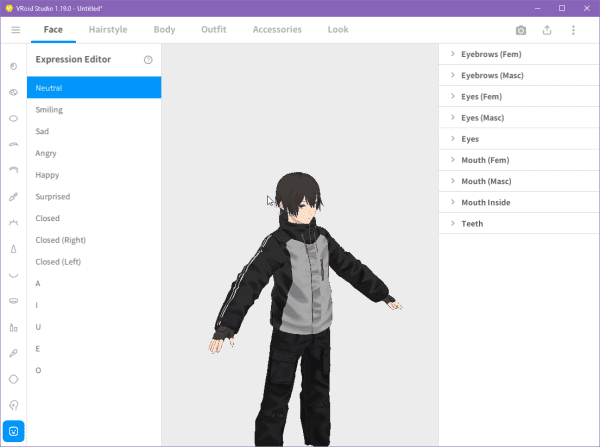This screenshot has width=600, height=447.
Task: Select the O mouth shape
Action: point(94,370)
